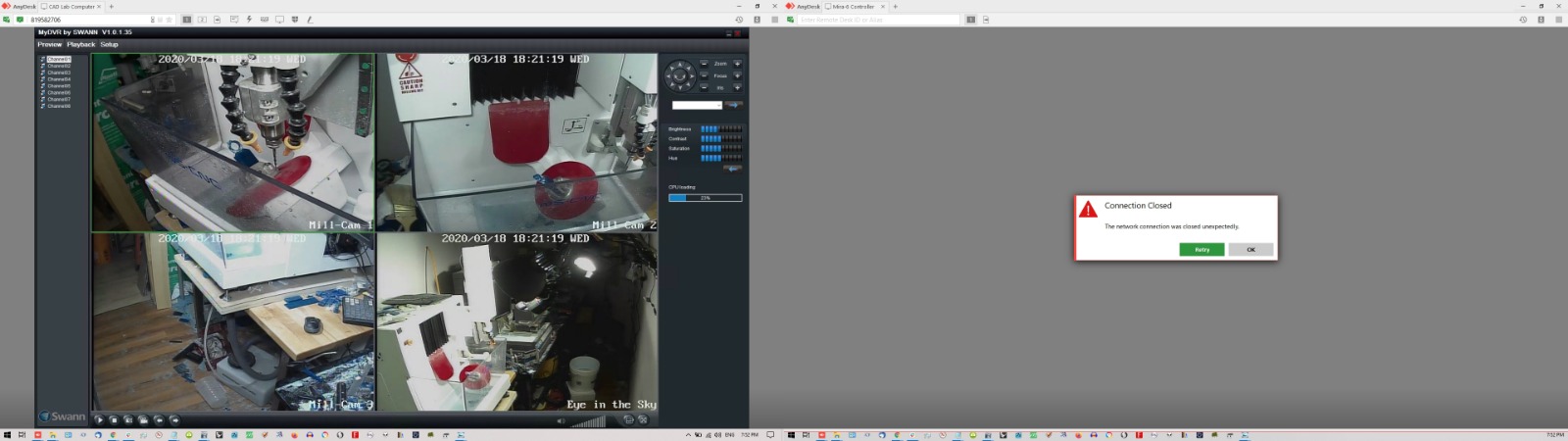Select Channel07 in the channel list

(59, 99)
